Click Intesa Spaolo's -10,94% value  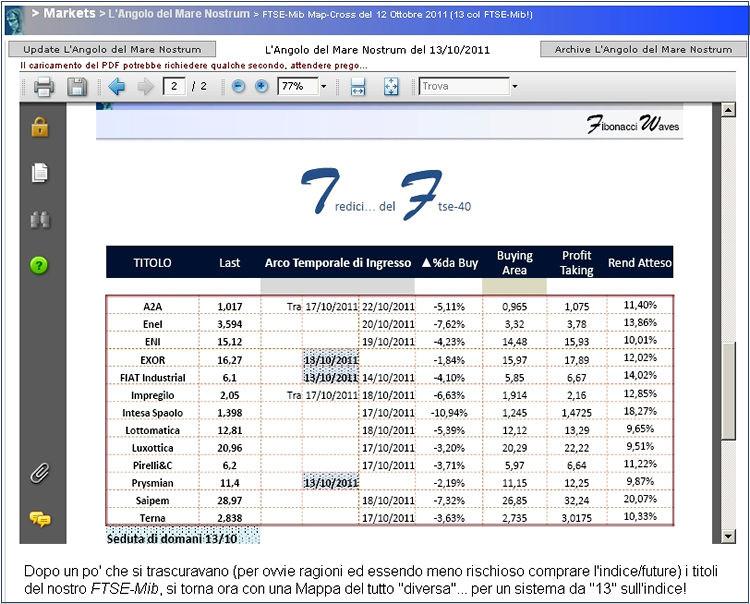[449, 413]
